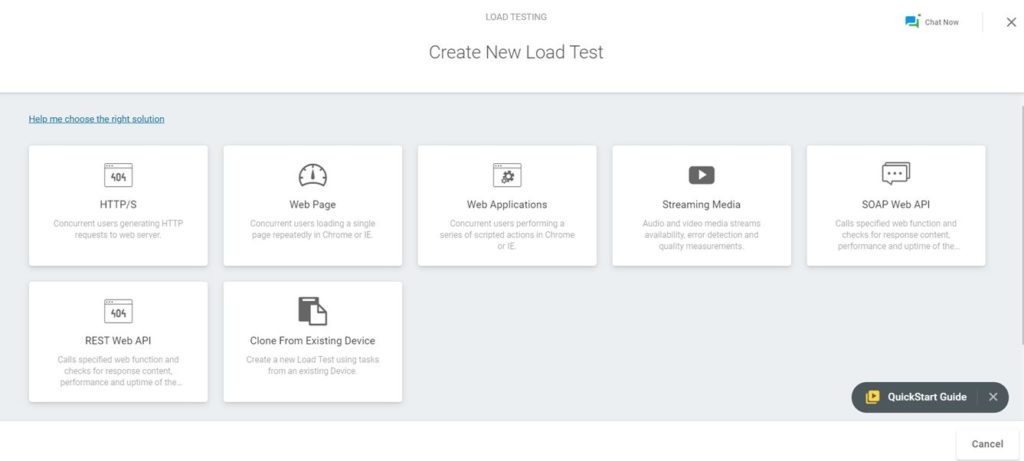Select the Web Page speedometer icon
This screenshot has height=461, width=1024.
tap(313, 175)
